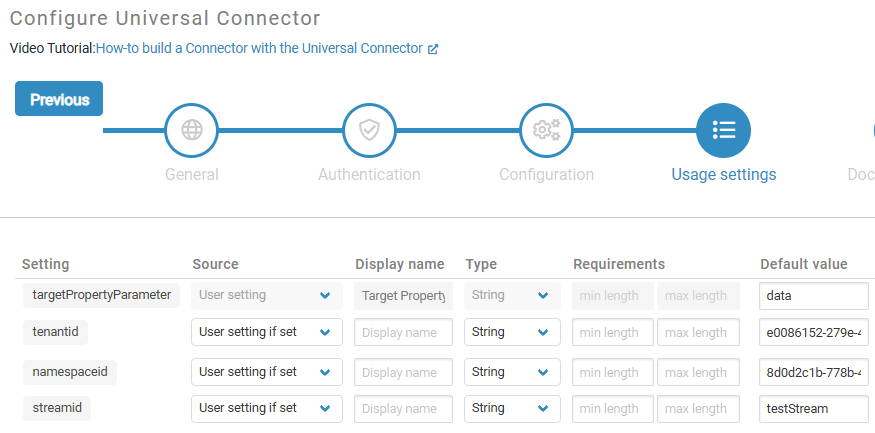Click the Usage settings list icon
Viewport: 875px width, 433px height.
coord(723,131)
